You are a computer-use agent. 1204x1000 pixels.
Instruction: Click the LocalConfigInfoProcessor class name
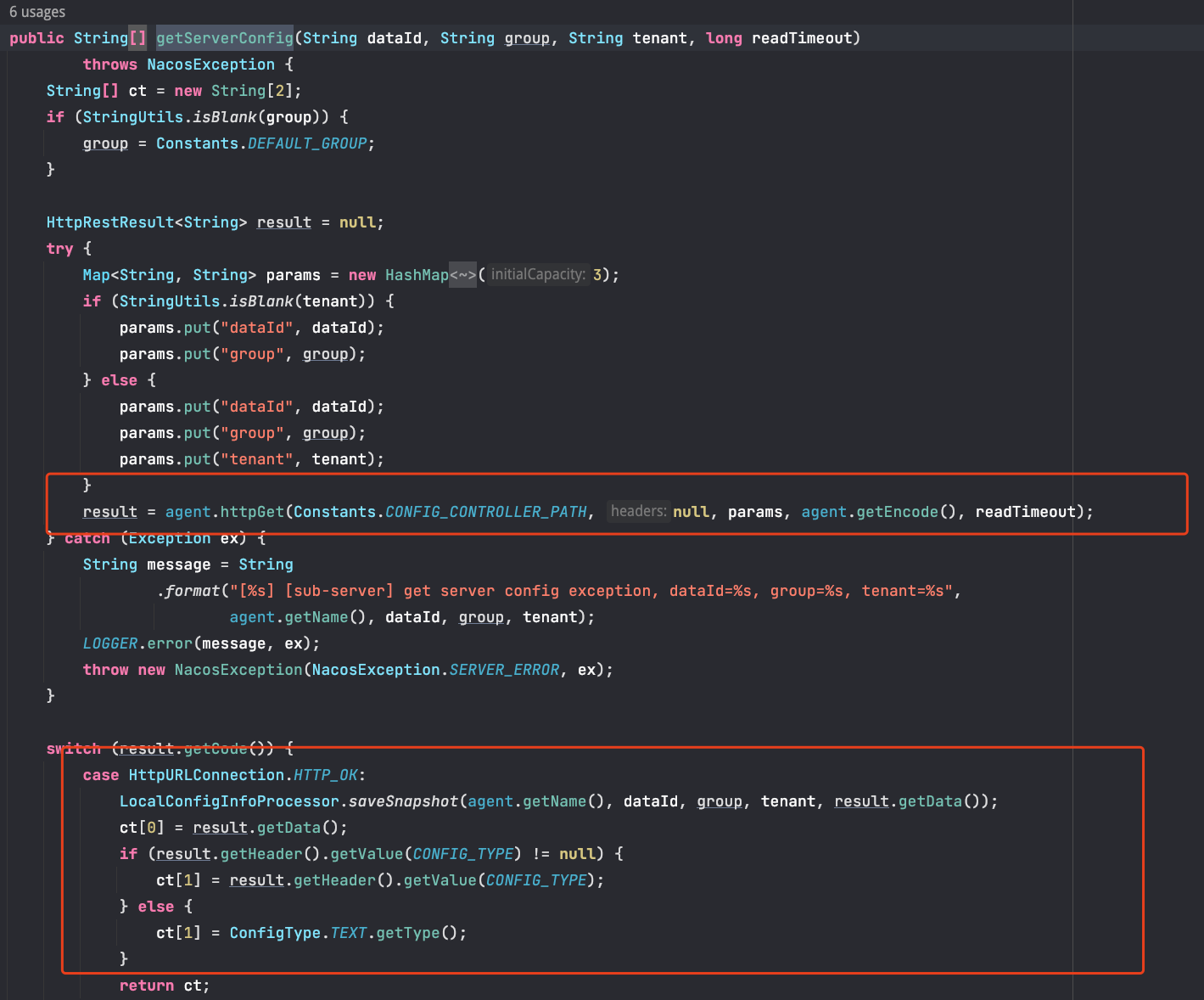(229, 801)
